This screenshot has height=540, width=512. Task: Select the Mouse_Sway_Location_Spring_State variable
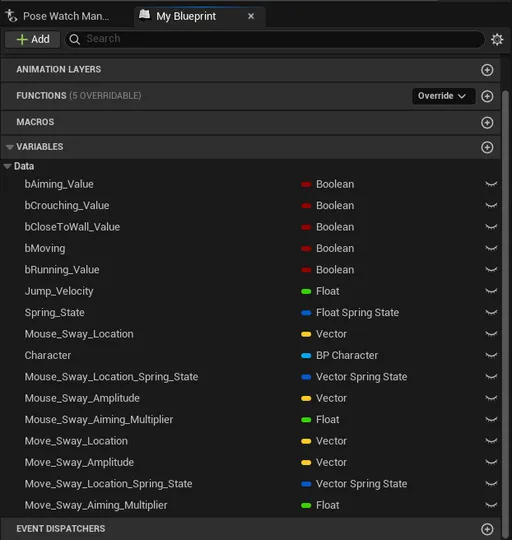(111, 377)
